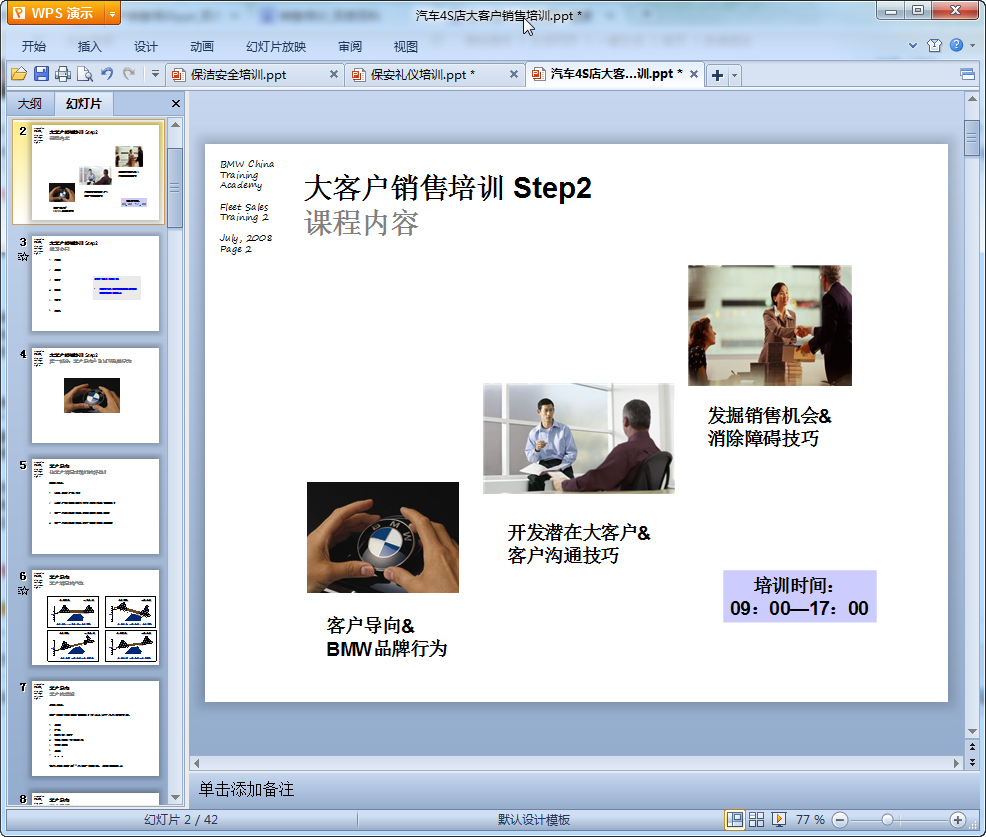Select the slide title 大客户销售培训 Step2
Image resolution: width=986 pixels, height=837 pixels.
[448, 188]
